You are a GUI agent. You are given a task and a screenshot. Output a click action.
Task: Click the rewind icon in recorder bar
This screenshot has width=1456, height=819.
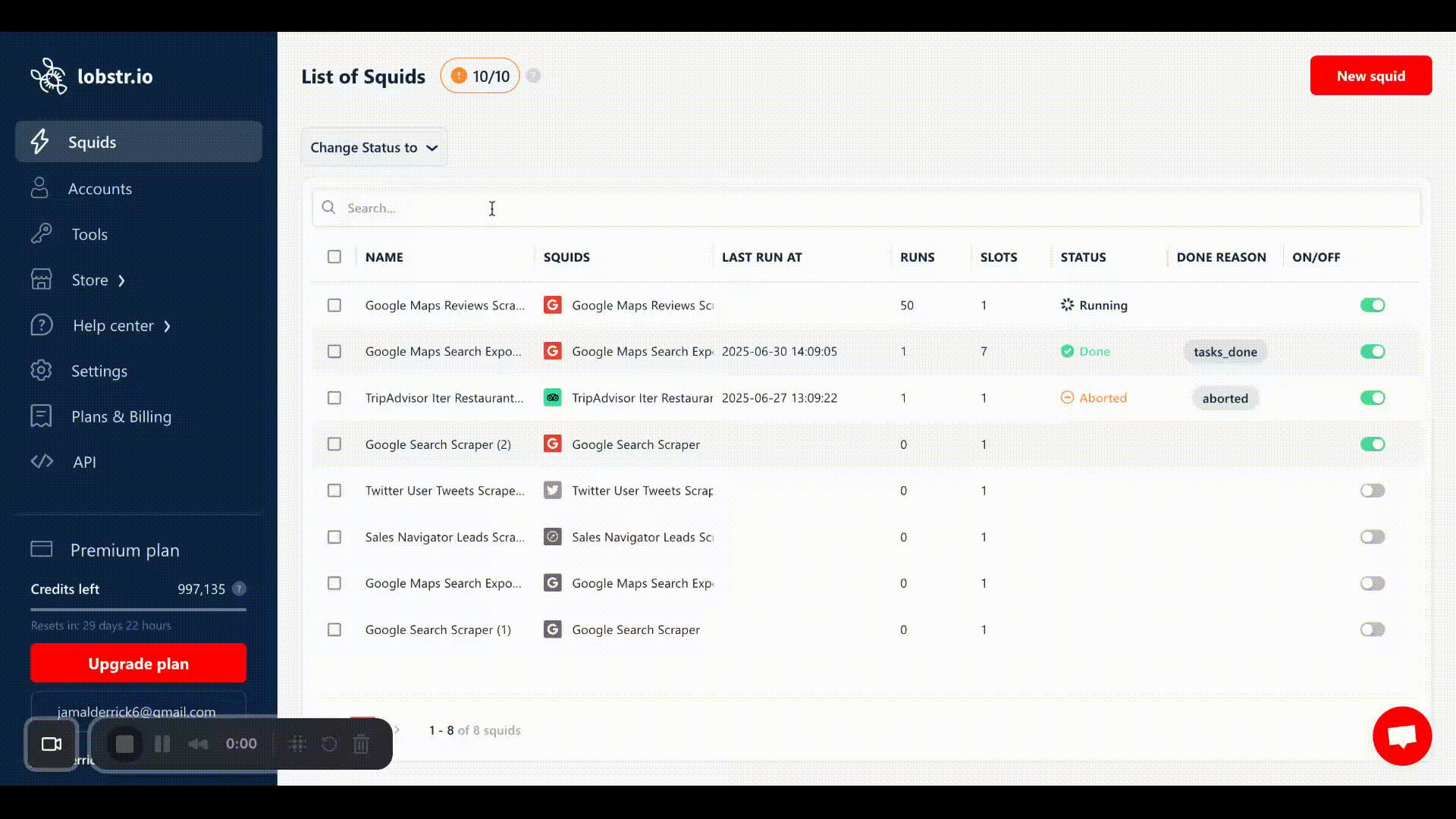pos(198,744)
